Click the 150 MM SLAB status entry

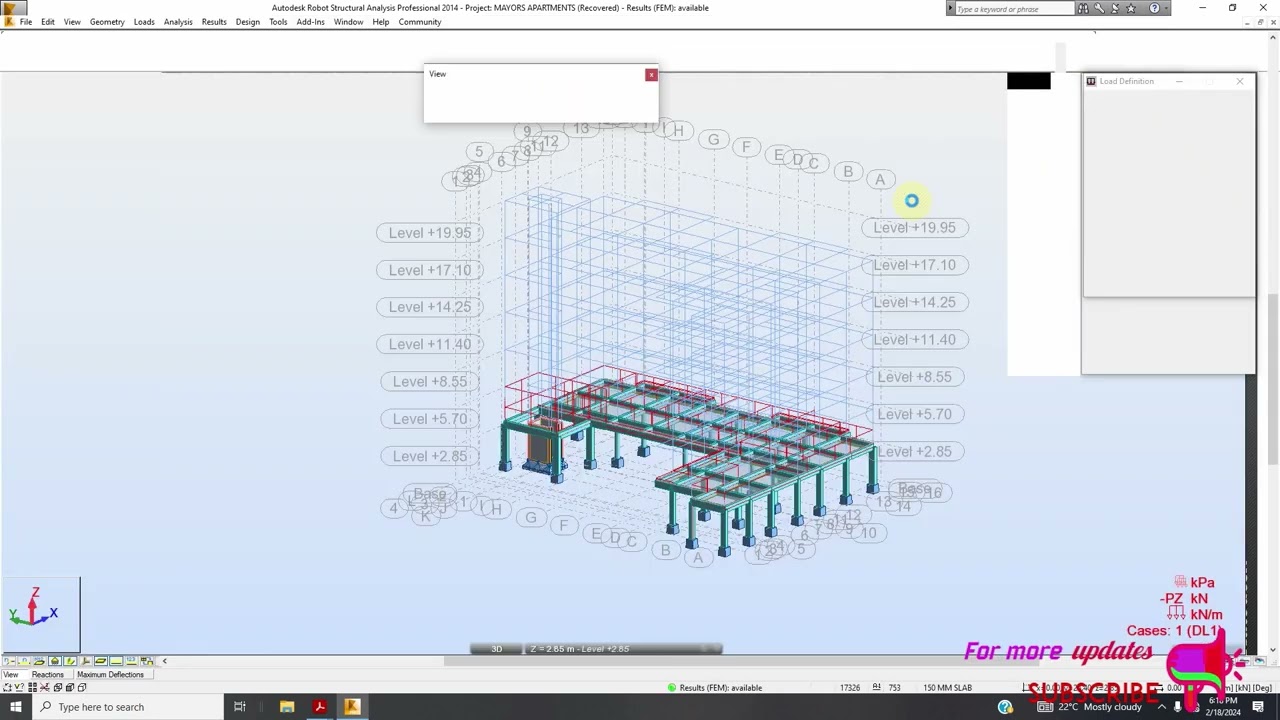click(x=947, y=688)
